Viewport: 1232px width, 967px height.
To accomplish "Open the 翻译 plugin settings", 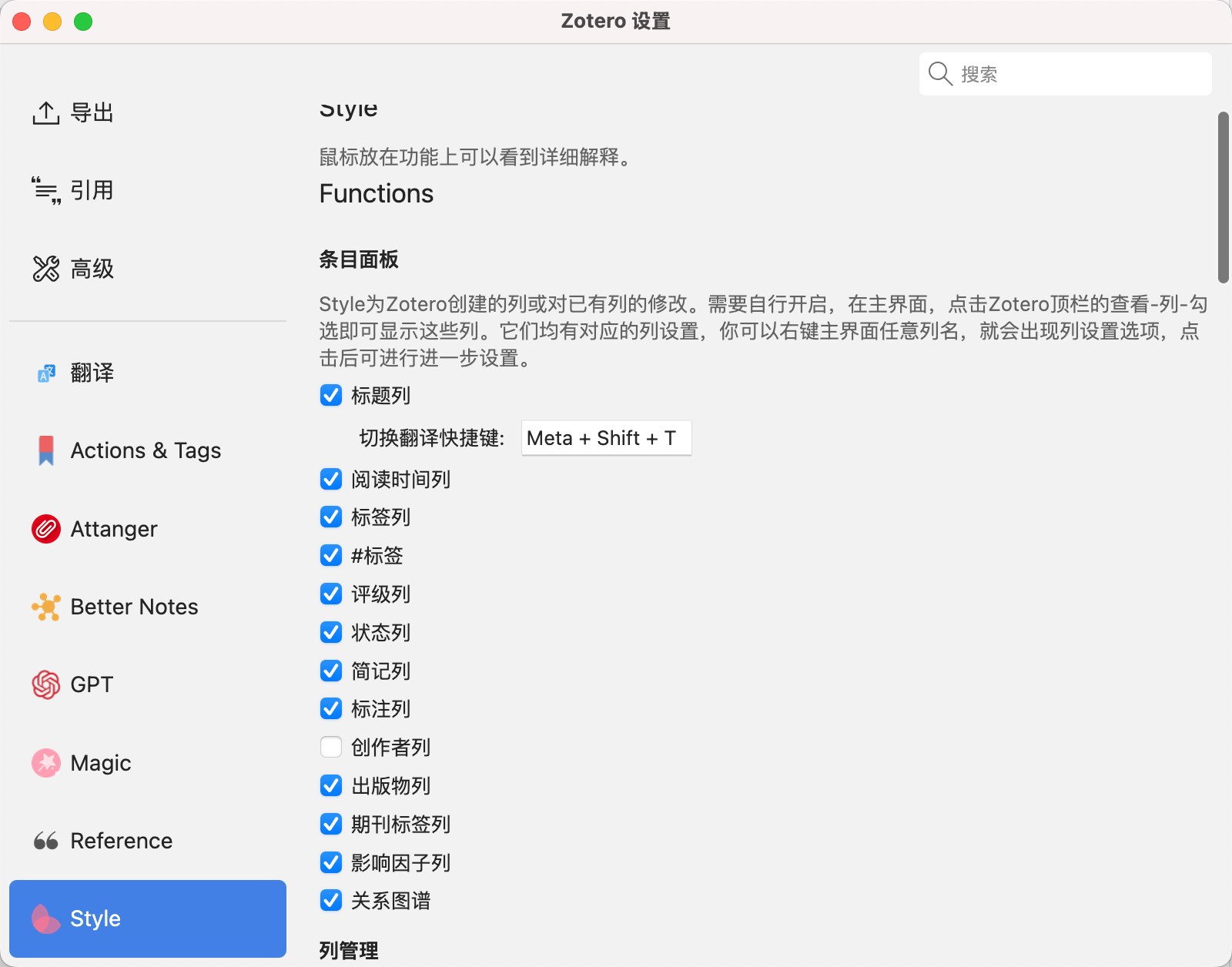I will pyautogui.click(x=148, y=373).
